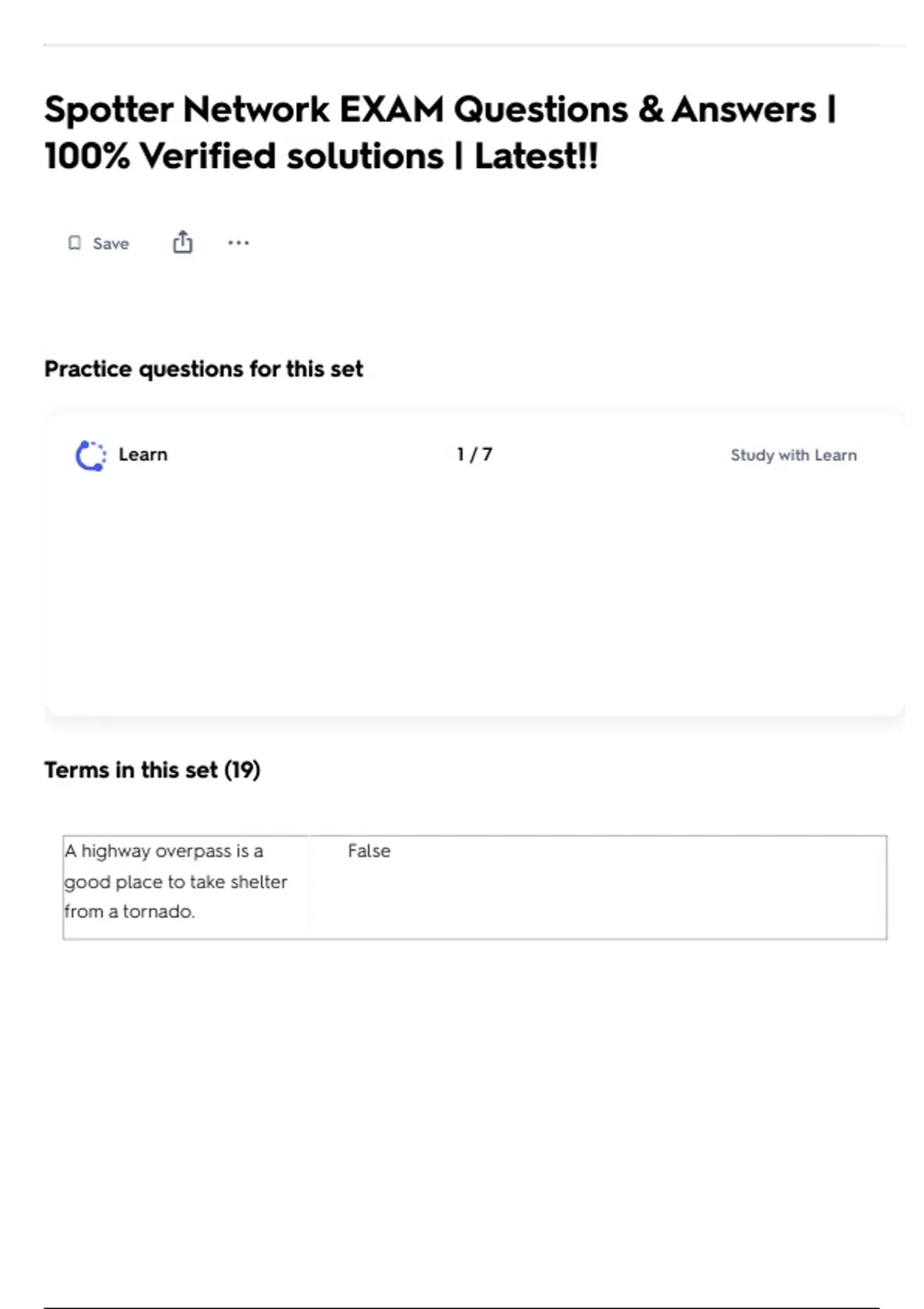Select the Learn label in practice card
Image resolution: width=924 pixels, height=1309 pixels.
point(142,454)
